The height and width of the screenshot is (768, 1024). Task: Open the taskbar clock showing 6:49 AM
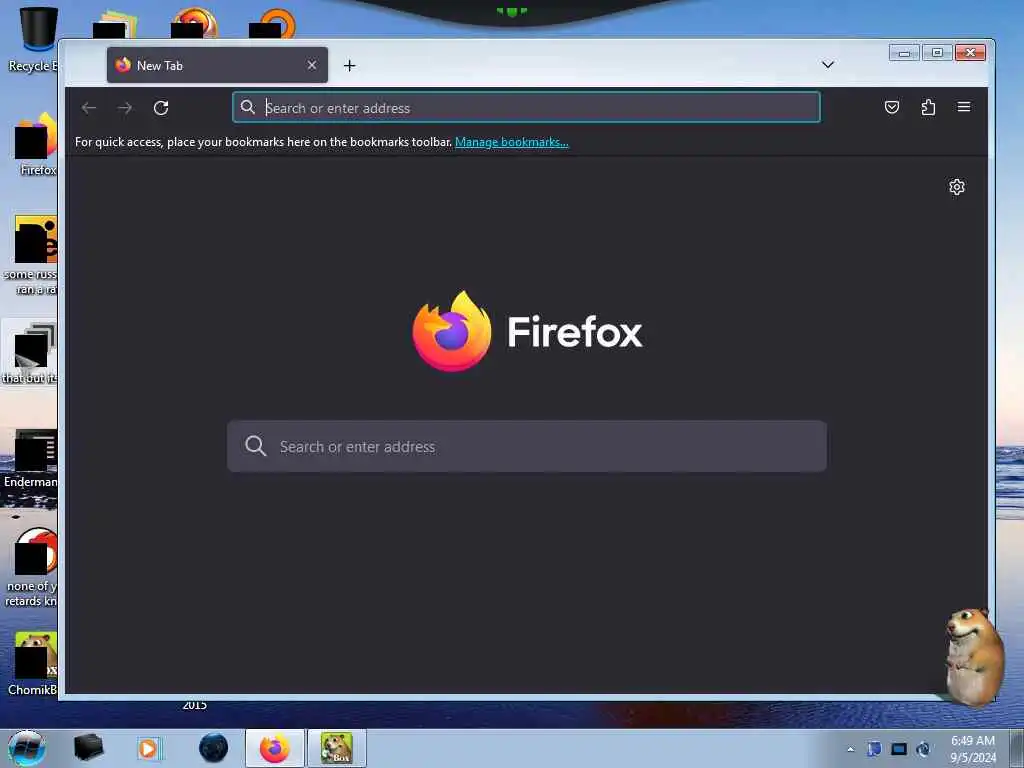tap(973, 749)
